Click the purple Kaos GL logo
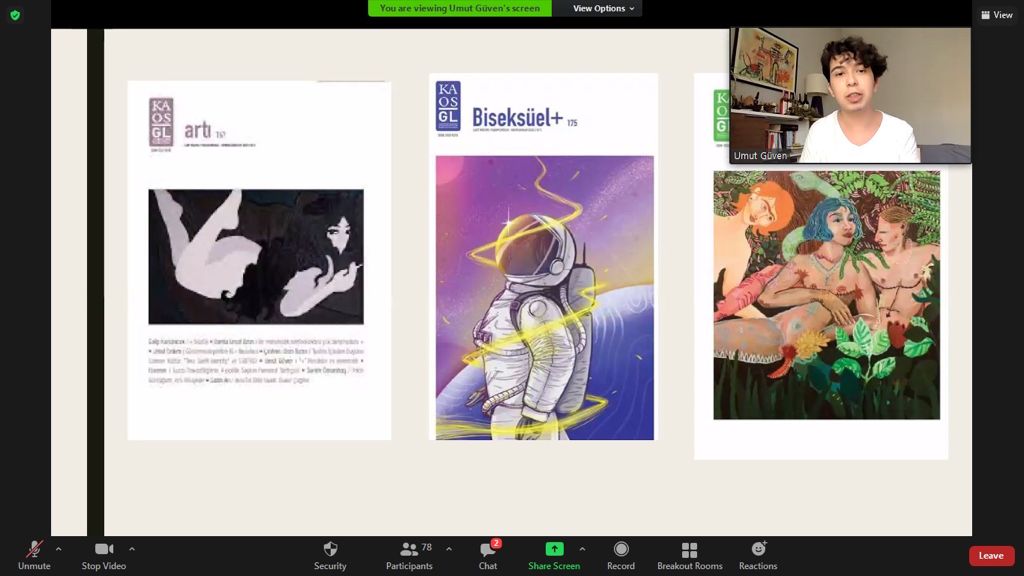The image size is (1024, 576). [161, 123]
